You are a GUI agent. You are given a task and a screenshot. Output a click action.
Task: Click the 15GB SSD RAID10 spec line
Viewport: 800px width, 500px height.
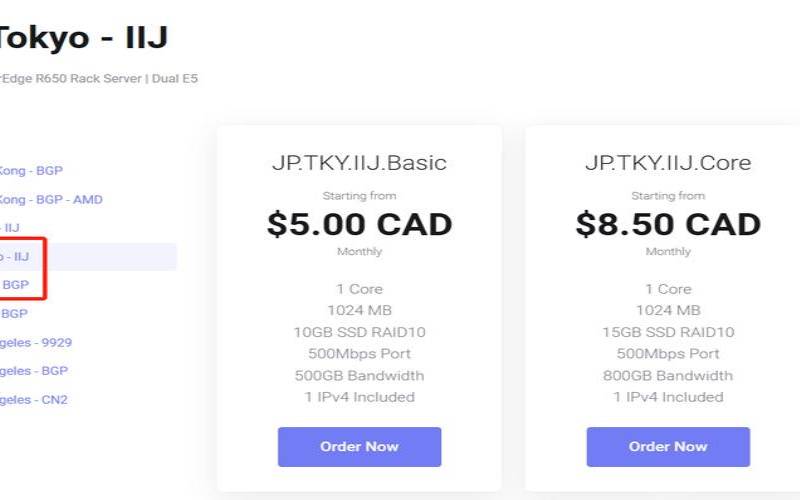pos(667,332)
